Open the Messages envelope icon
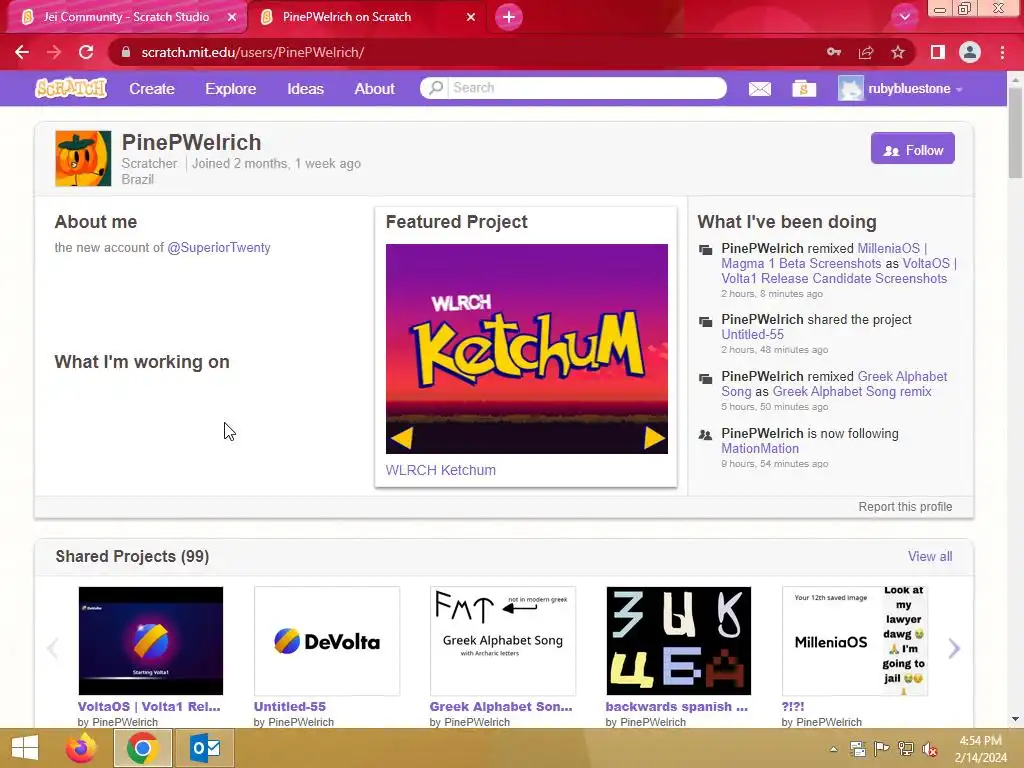Viewport: 1024px width, 768px height. click(760, 89)
